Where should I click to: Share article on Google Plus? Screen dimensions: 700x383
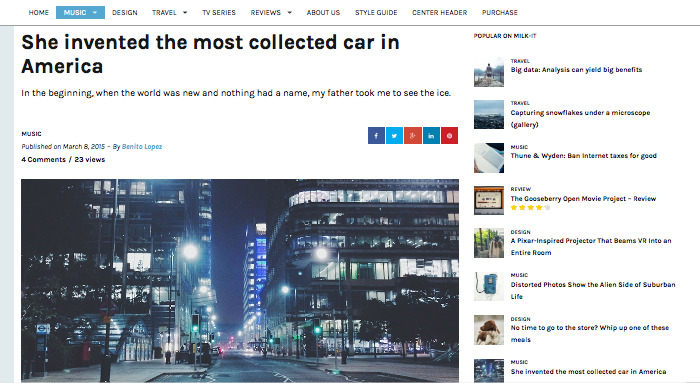click(413, 136)
